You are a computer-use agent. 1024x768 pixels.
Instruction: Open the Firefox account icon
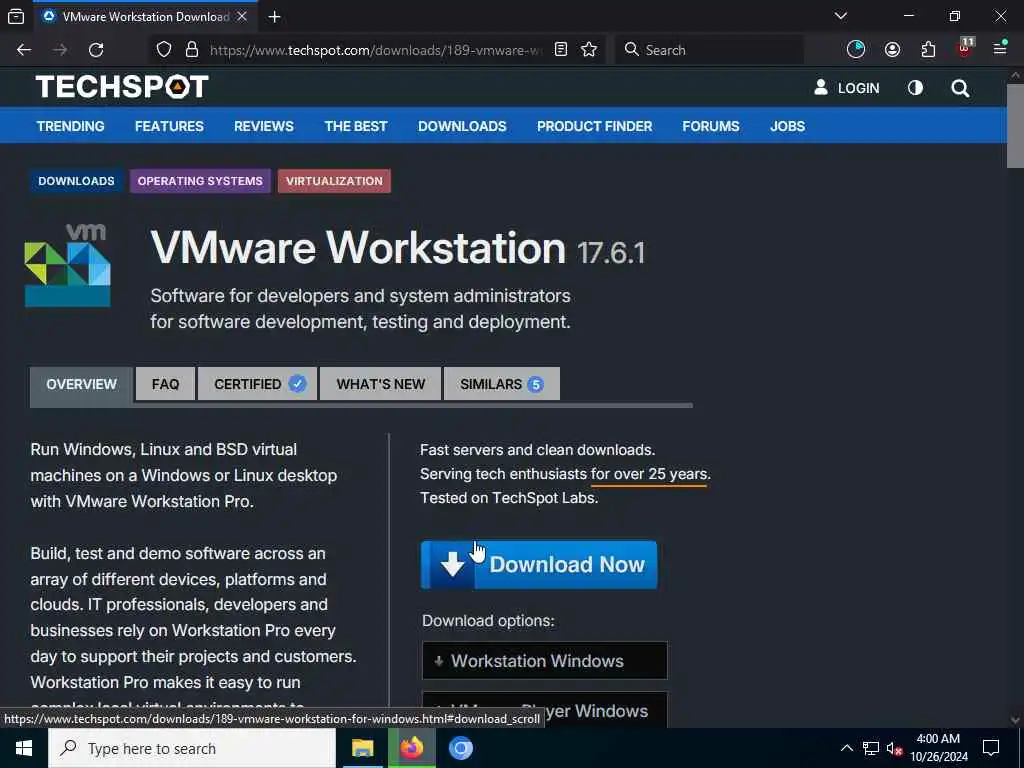tap(892, 50)
